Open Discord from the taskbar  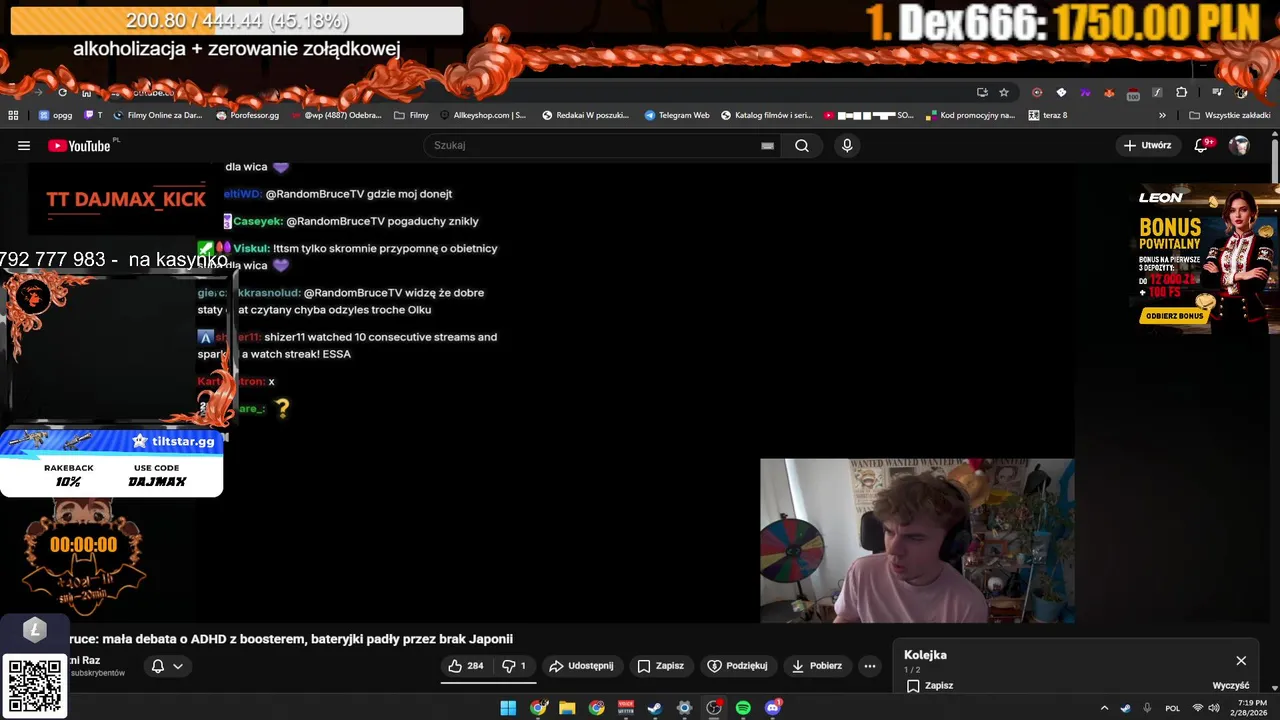(x=772, y=708)
